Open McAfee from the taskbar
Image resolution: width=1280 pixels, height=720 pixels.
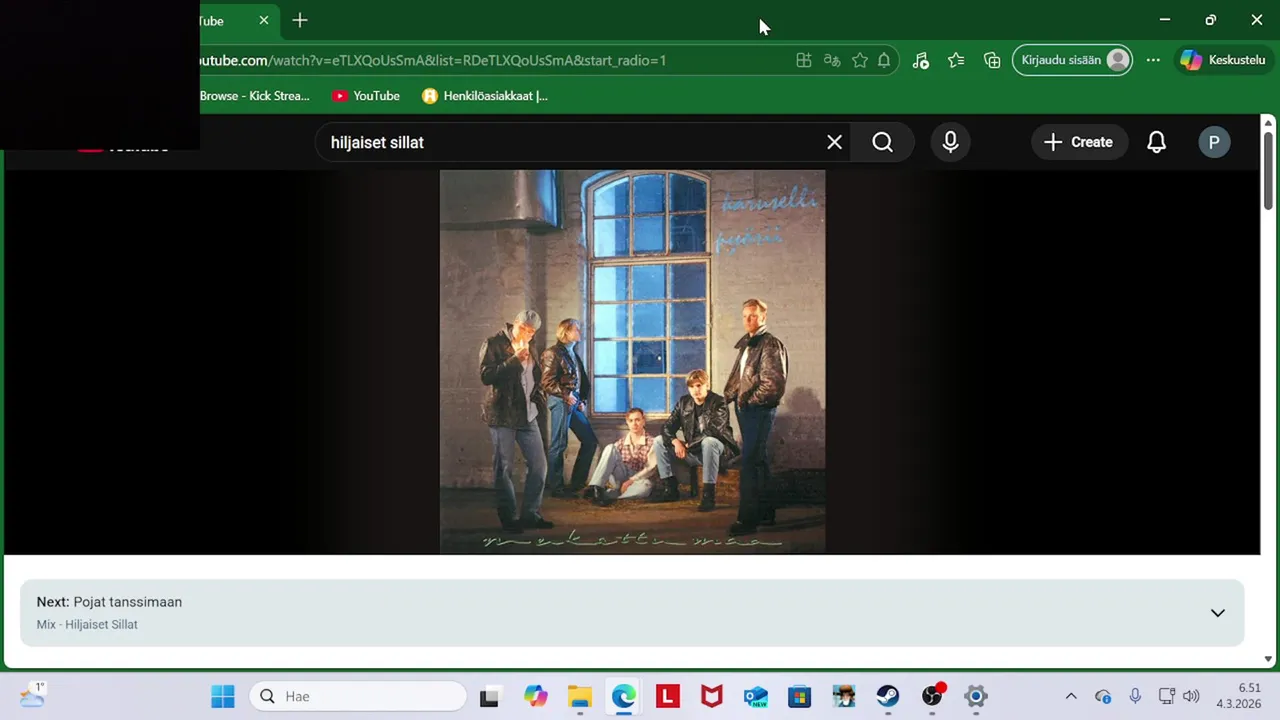coord(712,696)
